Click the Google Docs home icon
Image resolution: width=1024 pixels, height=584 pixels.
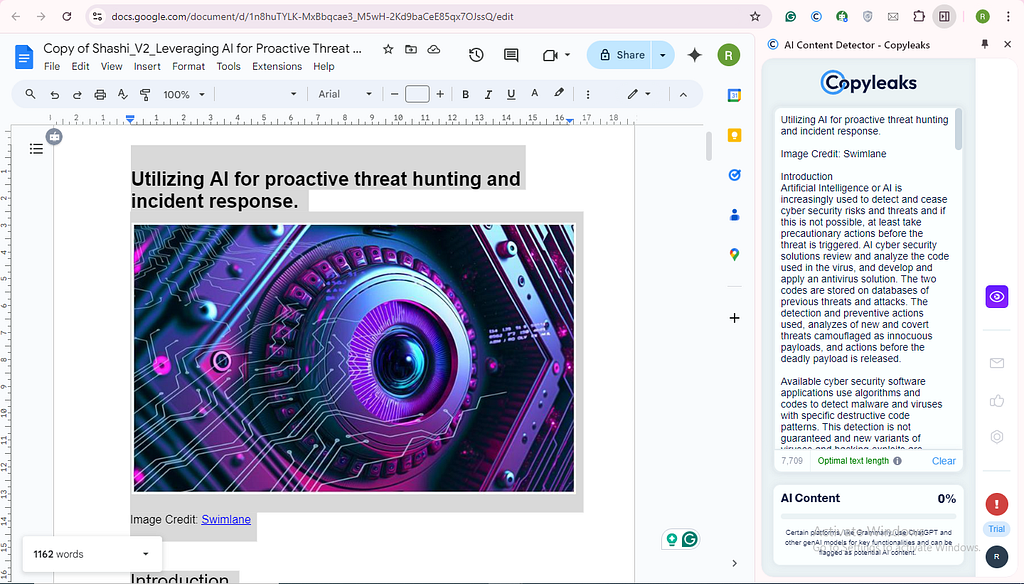[x=24, y=57]
